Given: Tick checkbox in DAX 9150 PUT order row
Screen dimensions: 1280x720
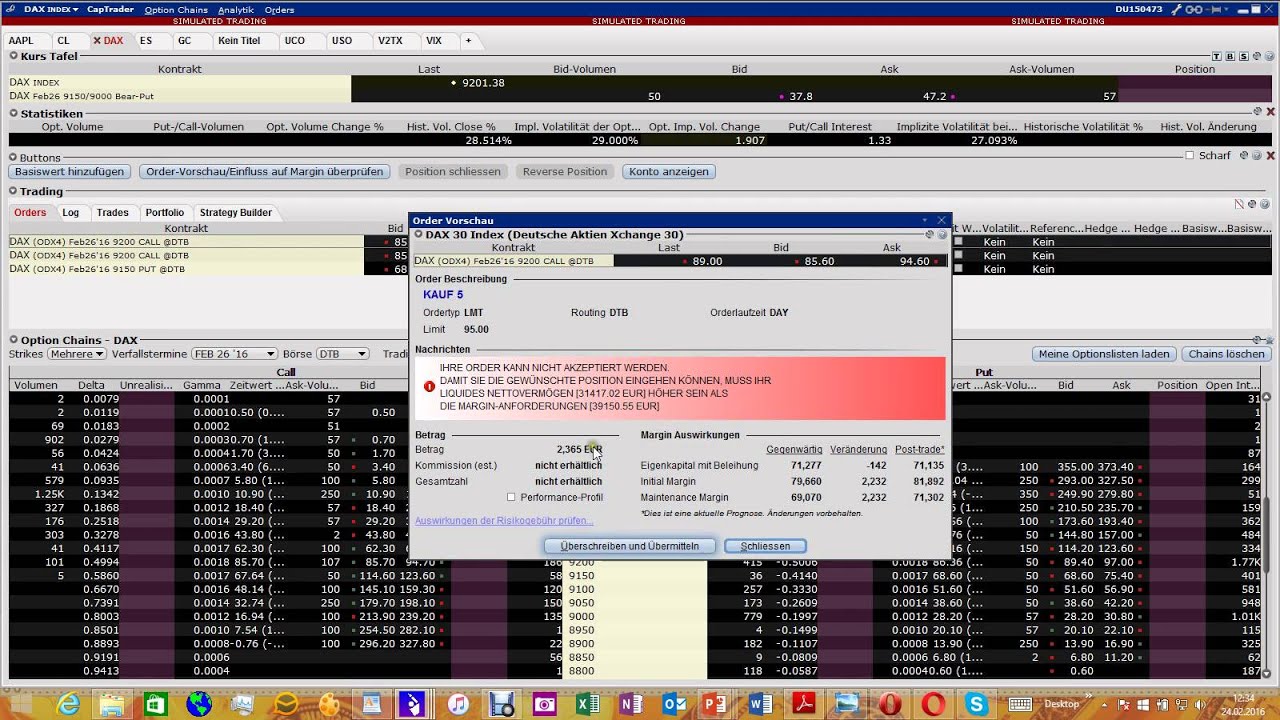Looking at the screenshot, I should click(958, 269).
